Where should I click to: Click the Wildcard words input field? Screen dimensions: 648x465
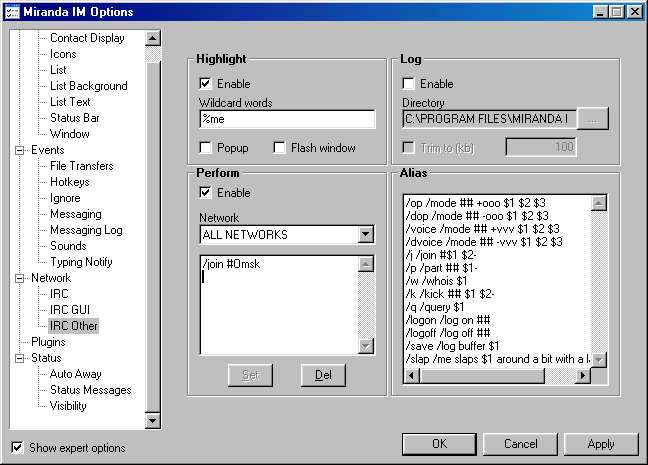287,119
